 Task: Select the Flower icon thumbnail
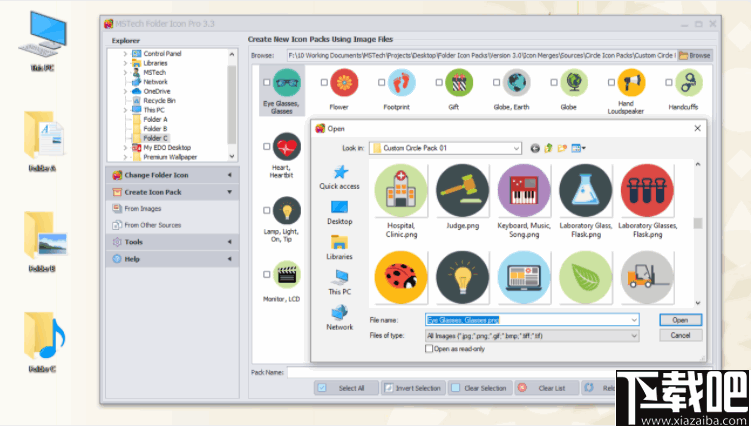344,82
